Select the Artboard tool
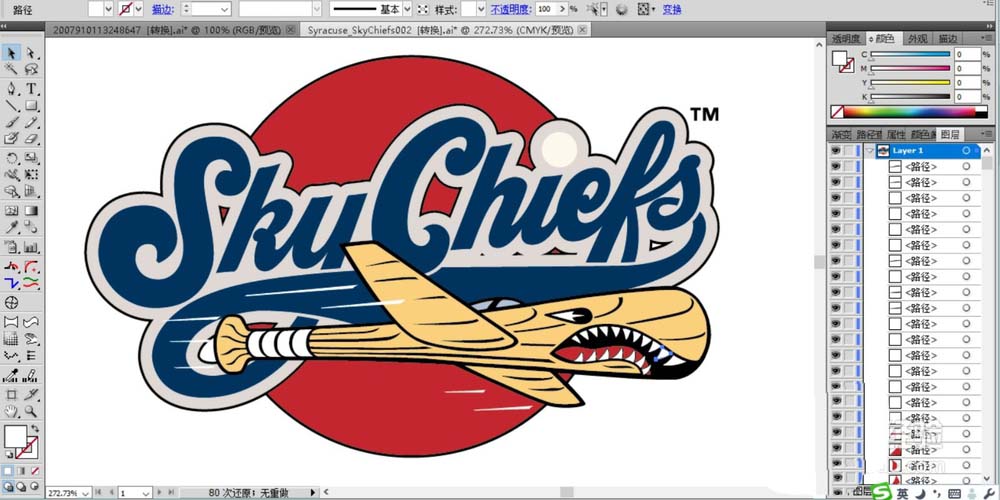The width and height of the screenshot is (1000, 500). tap(11, 393)
